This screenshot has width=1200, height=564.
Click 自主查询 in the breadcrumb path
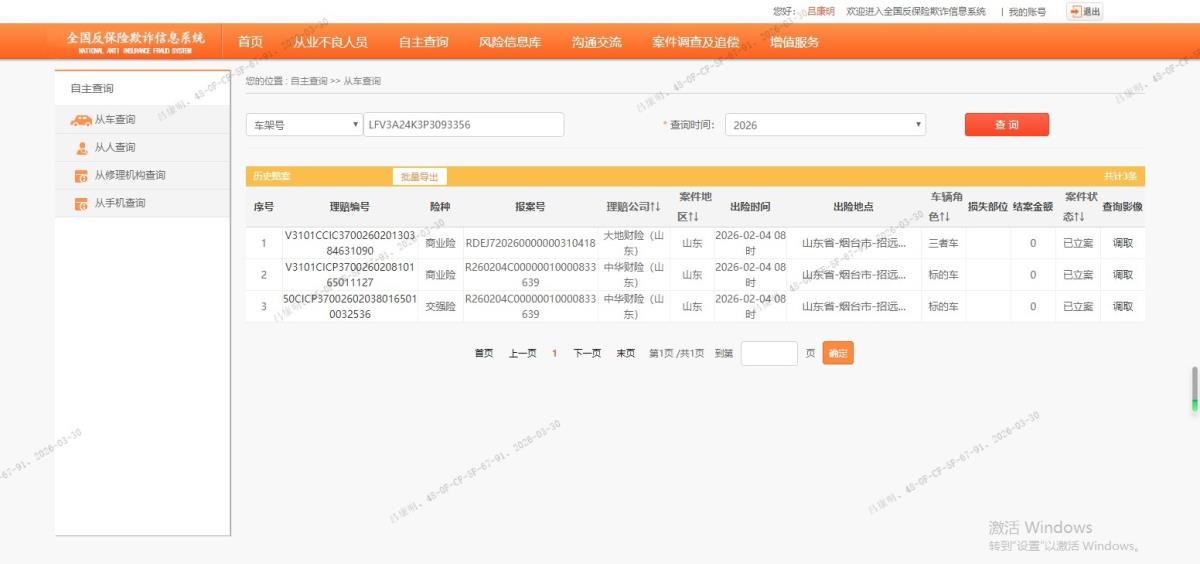pos(309,81)
